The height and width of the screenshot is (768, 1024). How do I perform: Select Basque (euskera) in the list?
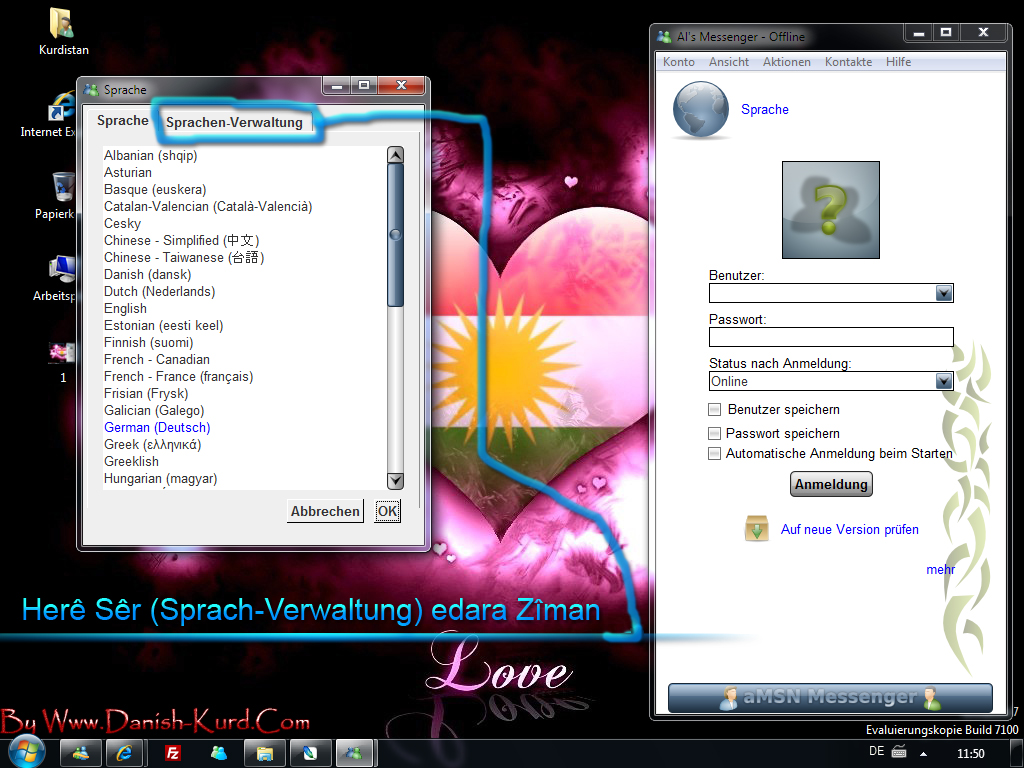click(x=155, y=189)
